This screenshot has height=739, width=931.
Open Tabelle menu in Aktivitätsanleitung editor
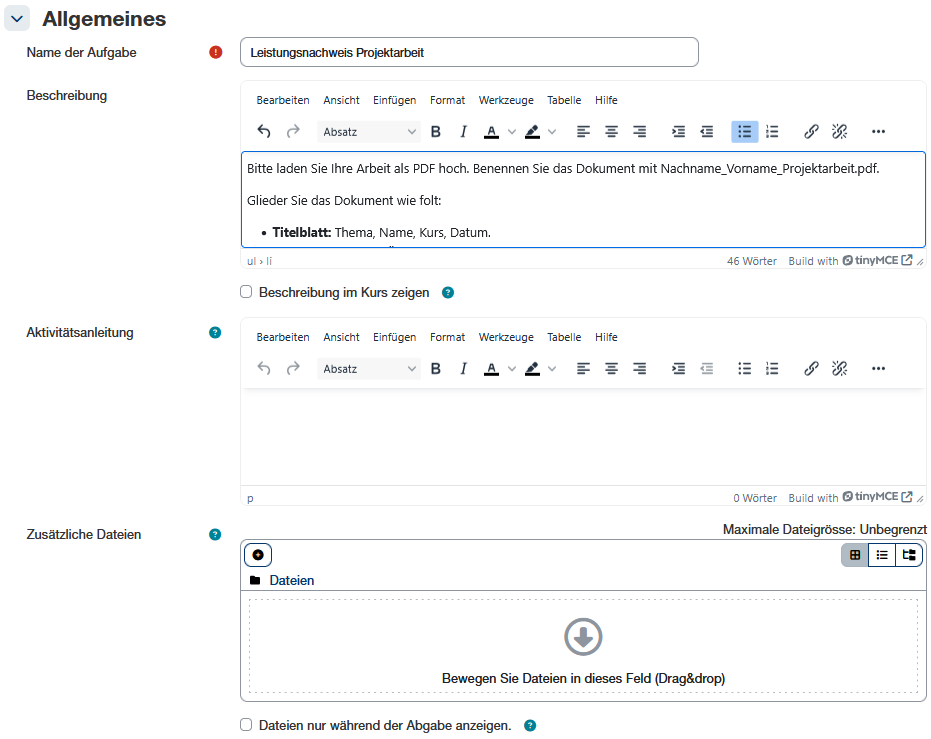[x=564, y=337]
